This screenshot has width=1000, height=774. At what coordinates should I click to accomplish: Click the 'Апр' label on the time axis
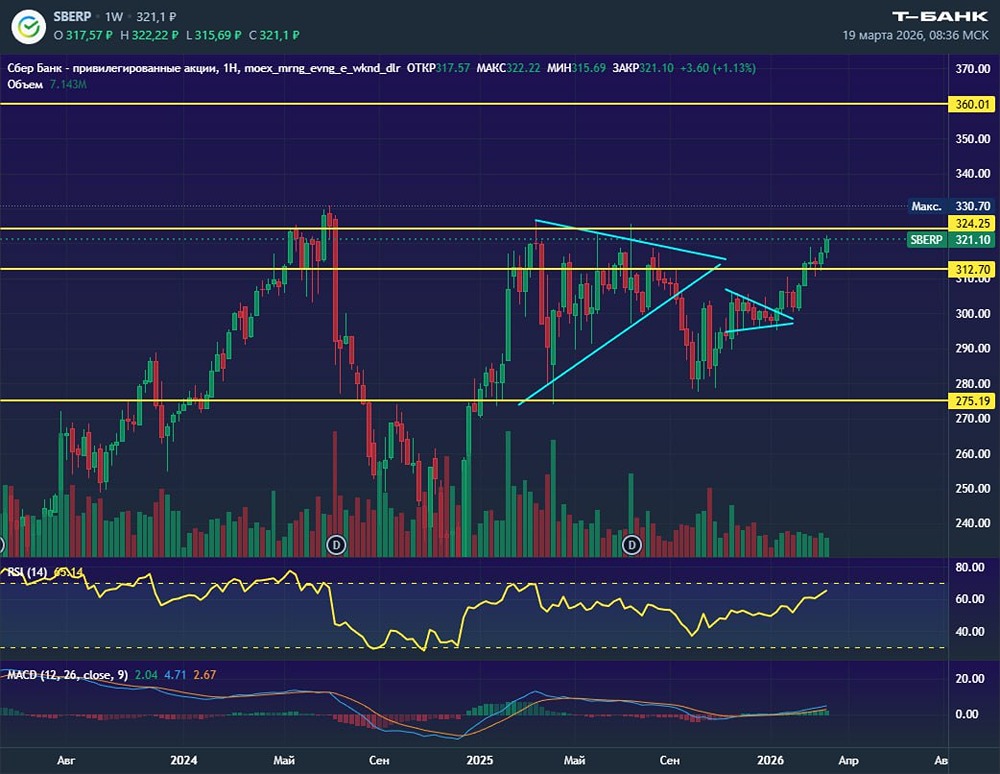[848, 760]
